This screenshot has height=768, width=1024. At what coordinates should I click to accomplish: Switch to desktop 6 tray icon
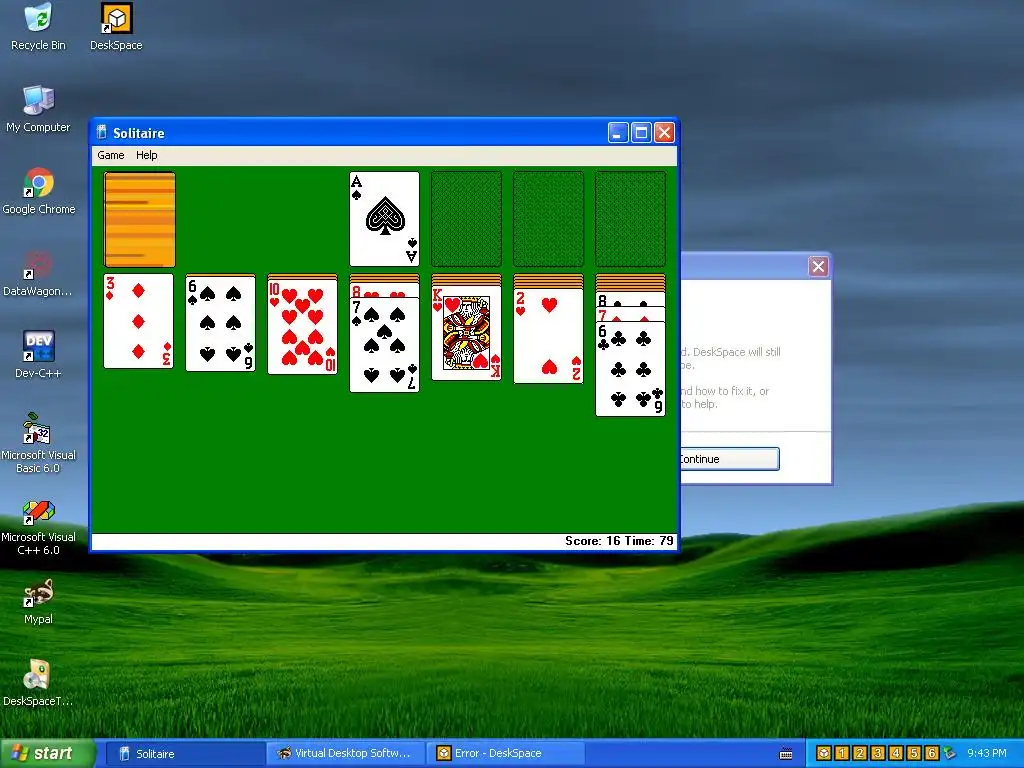[932, 753]
